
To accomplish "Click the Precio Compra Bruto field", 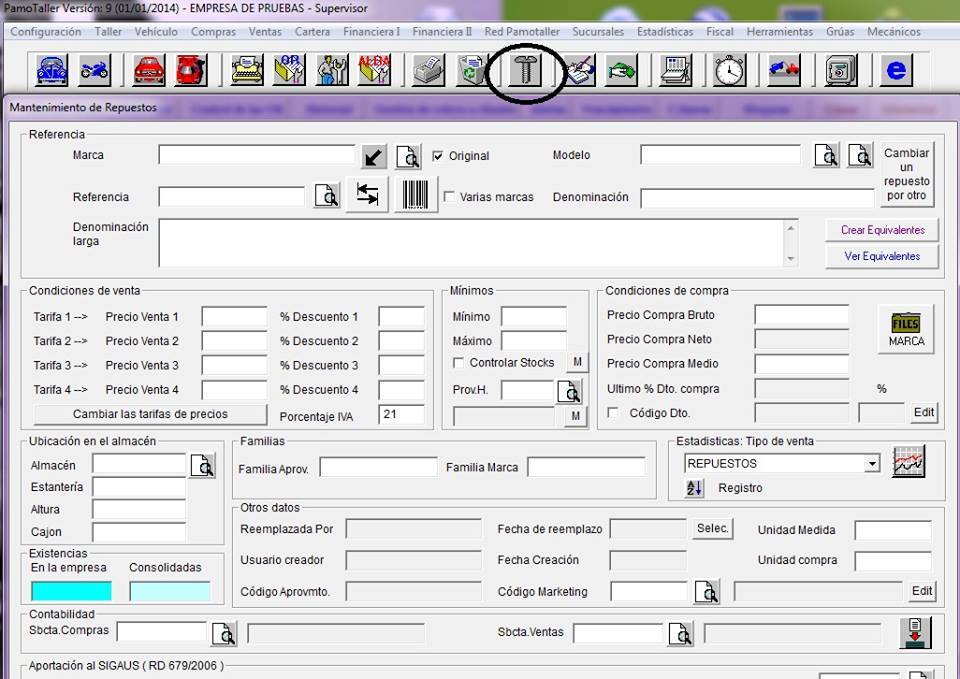I will pyautogui.click(x=801, y=315).
